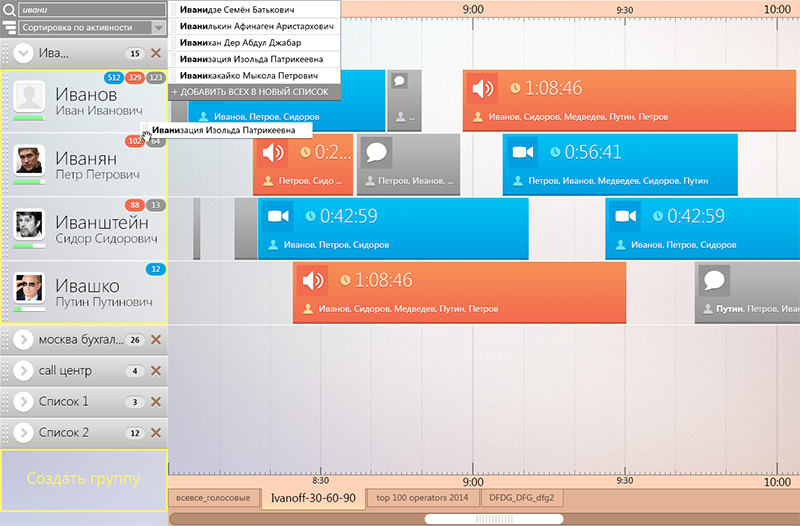Click blue badge '12' on Ивашко
The image size is (800, 526).
tap(156, 269)
